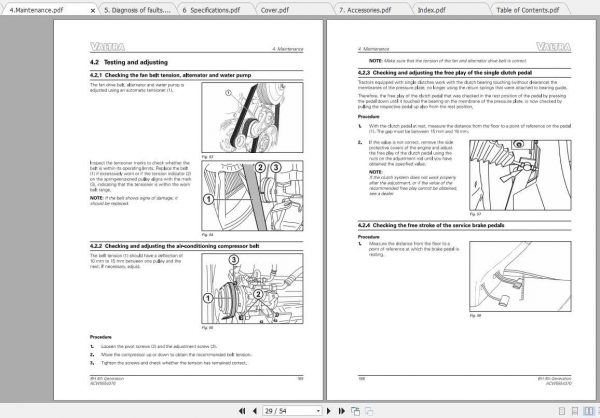Click the Valtra logo on the right page

554,47
